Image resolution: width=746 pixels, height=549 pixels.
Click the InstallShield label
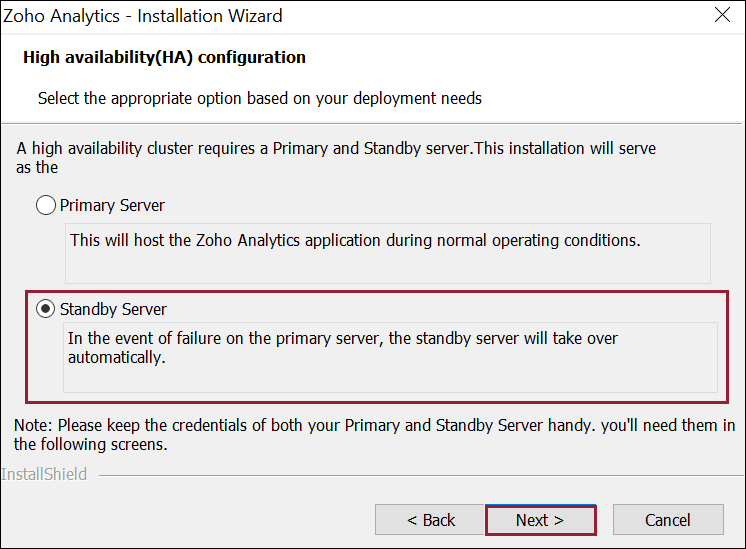pyautogui.click(x=44, y=475)
